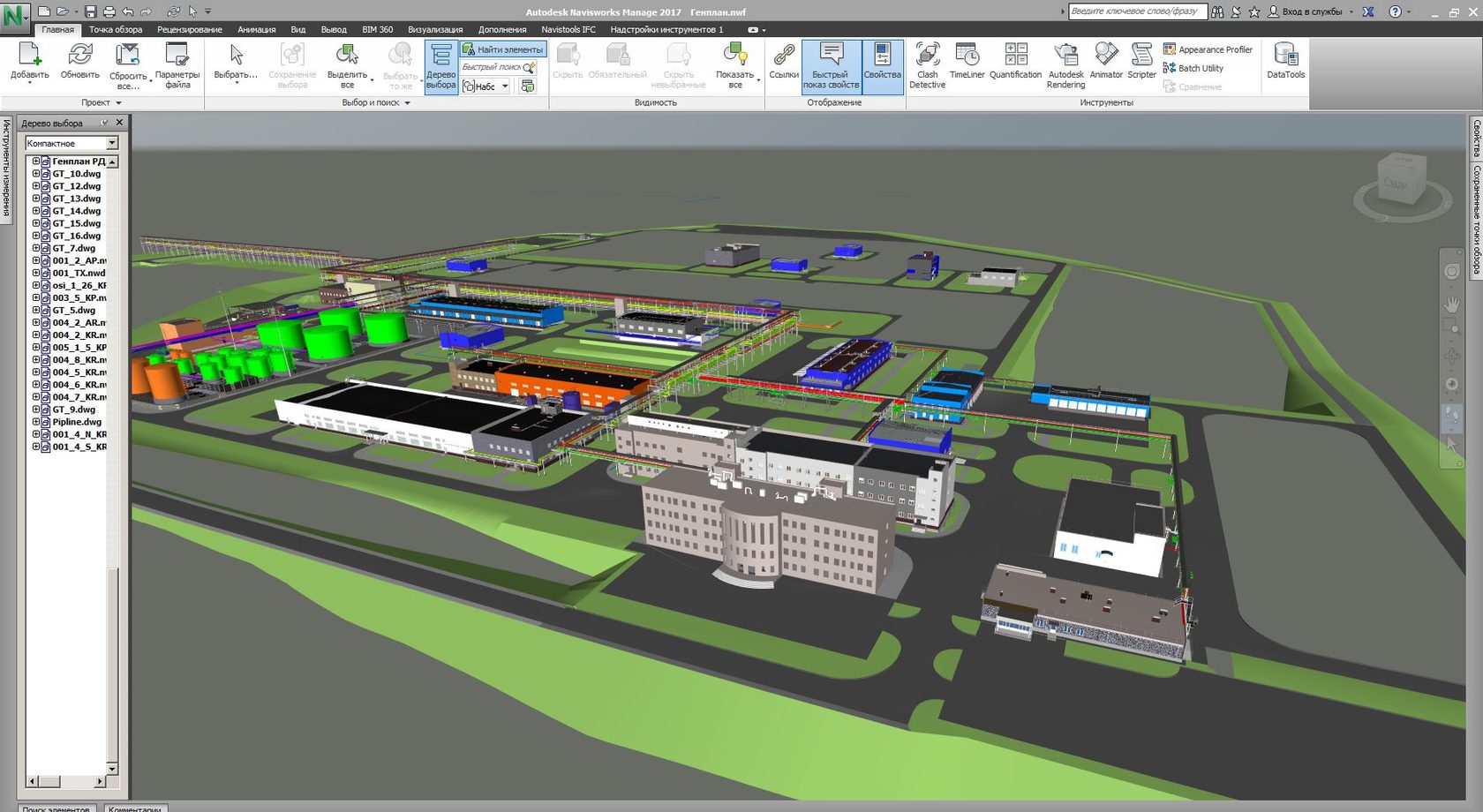Expand the GT_7.dwg tree node
Image resolution: width=1483 pixels, height=812 pixels.
(36, 248)
